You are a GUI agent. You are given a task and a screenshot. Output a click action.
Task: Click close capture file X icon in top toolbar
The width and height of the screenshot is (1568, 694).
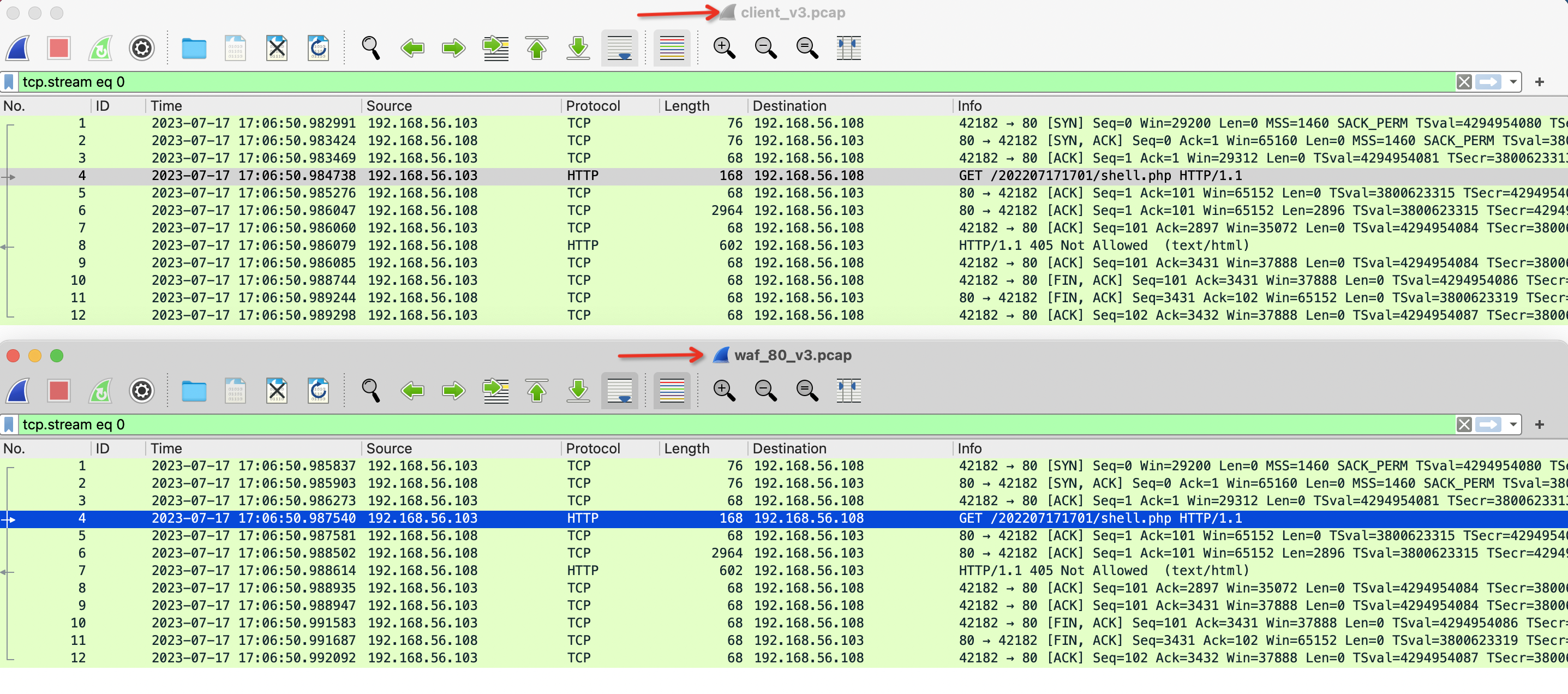pyautogui.click(x=277, y=48)
